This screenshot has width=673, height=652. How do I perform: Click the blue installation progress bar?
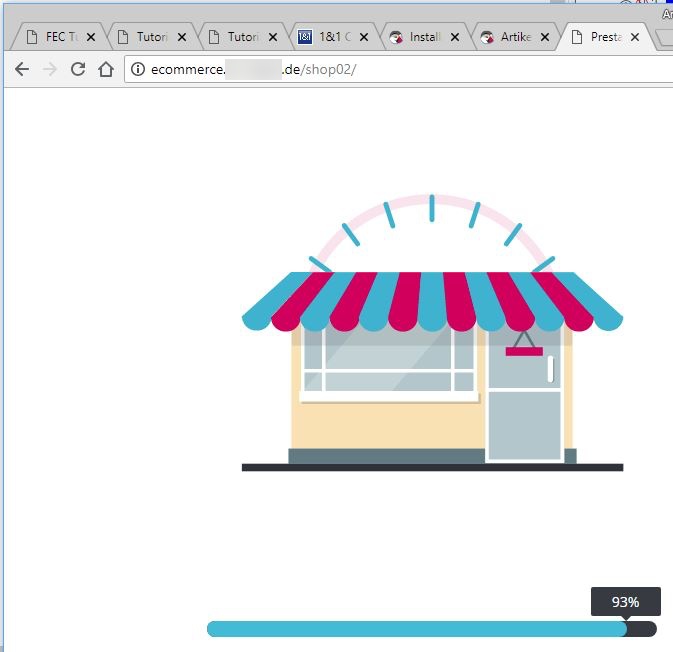pos(432,629)
